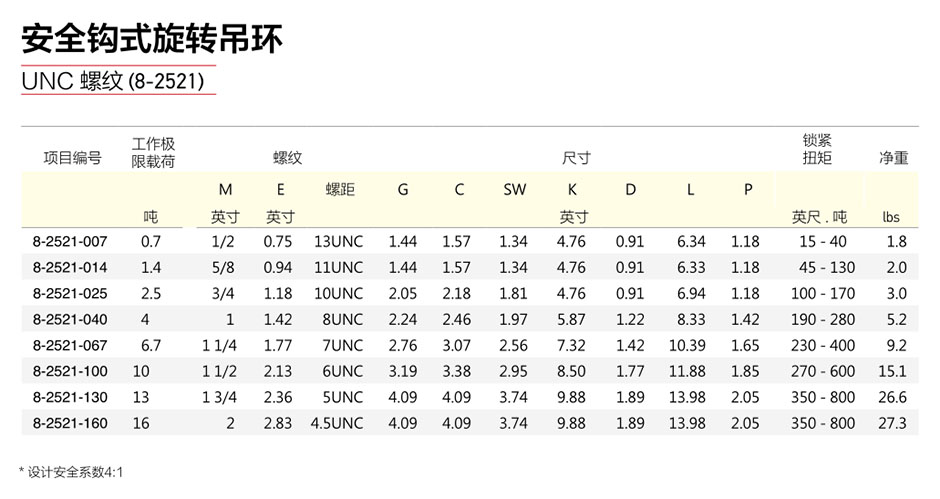Click item number 8-2521-014
Screen dimensions: 940x499
click(70, 267)
